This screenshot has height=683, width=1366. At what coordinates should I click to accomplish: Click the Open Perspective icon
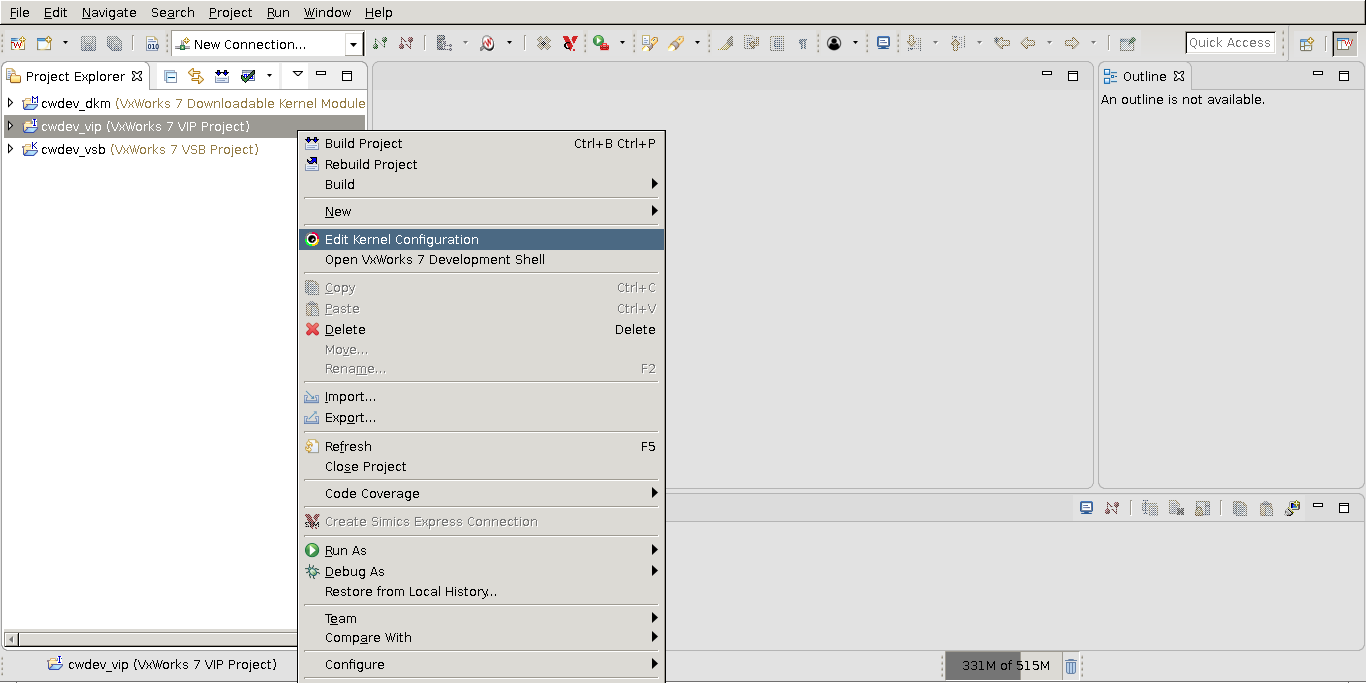1306,43
